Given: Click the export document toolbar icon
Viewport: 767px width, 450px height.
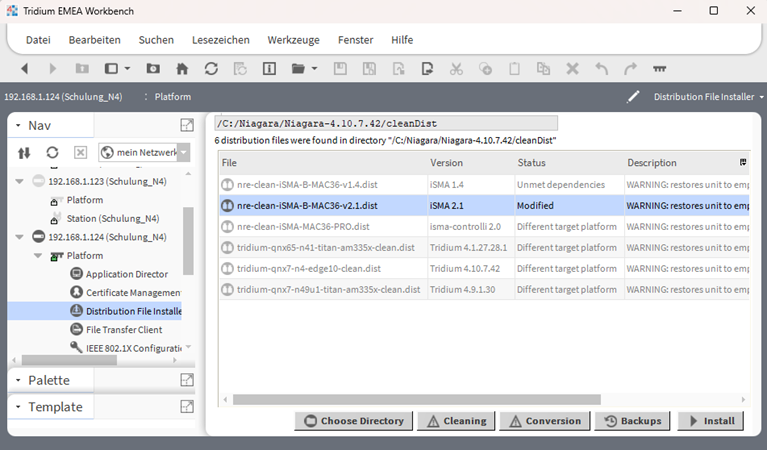Looking at the screenshot, I should pos(427,68).
